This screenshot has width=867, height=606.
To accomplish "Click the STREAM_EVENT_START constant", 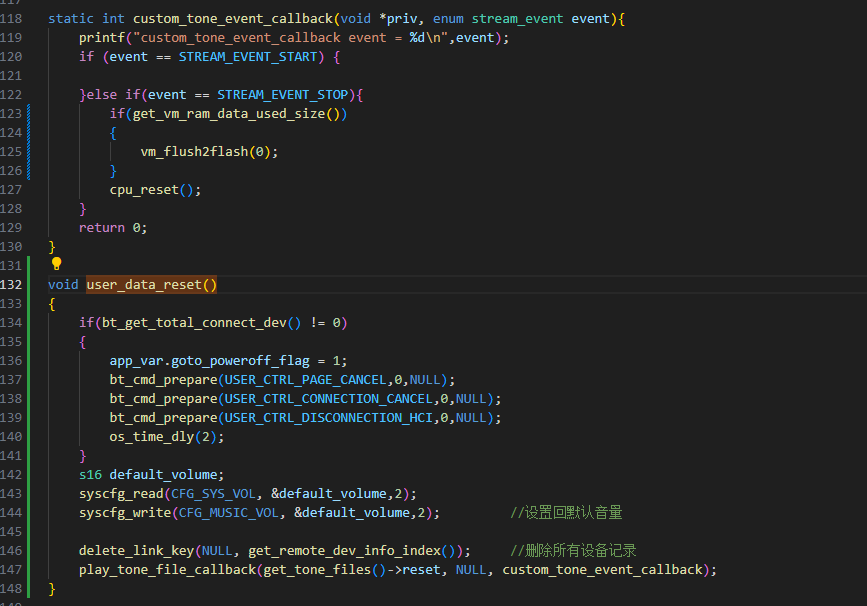I will [x=248, y=57].
